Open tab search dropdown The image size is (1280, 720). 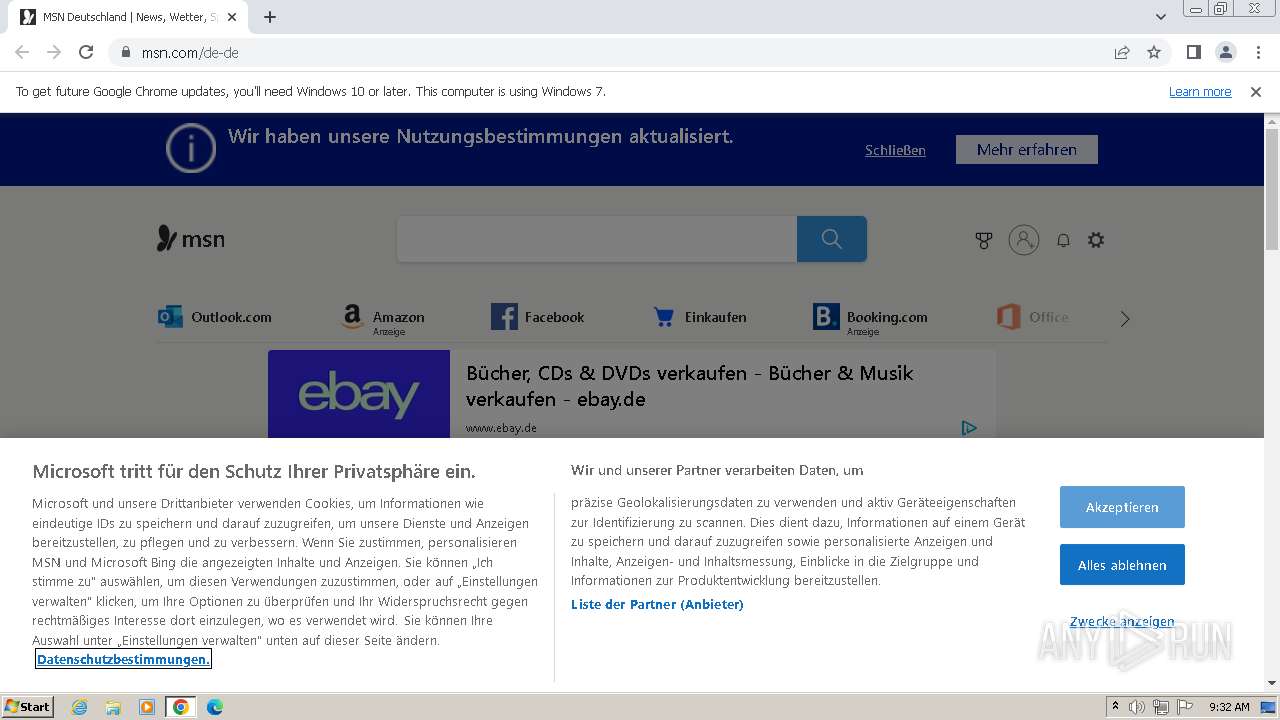coord(1161,17)
